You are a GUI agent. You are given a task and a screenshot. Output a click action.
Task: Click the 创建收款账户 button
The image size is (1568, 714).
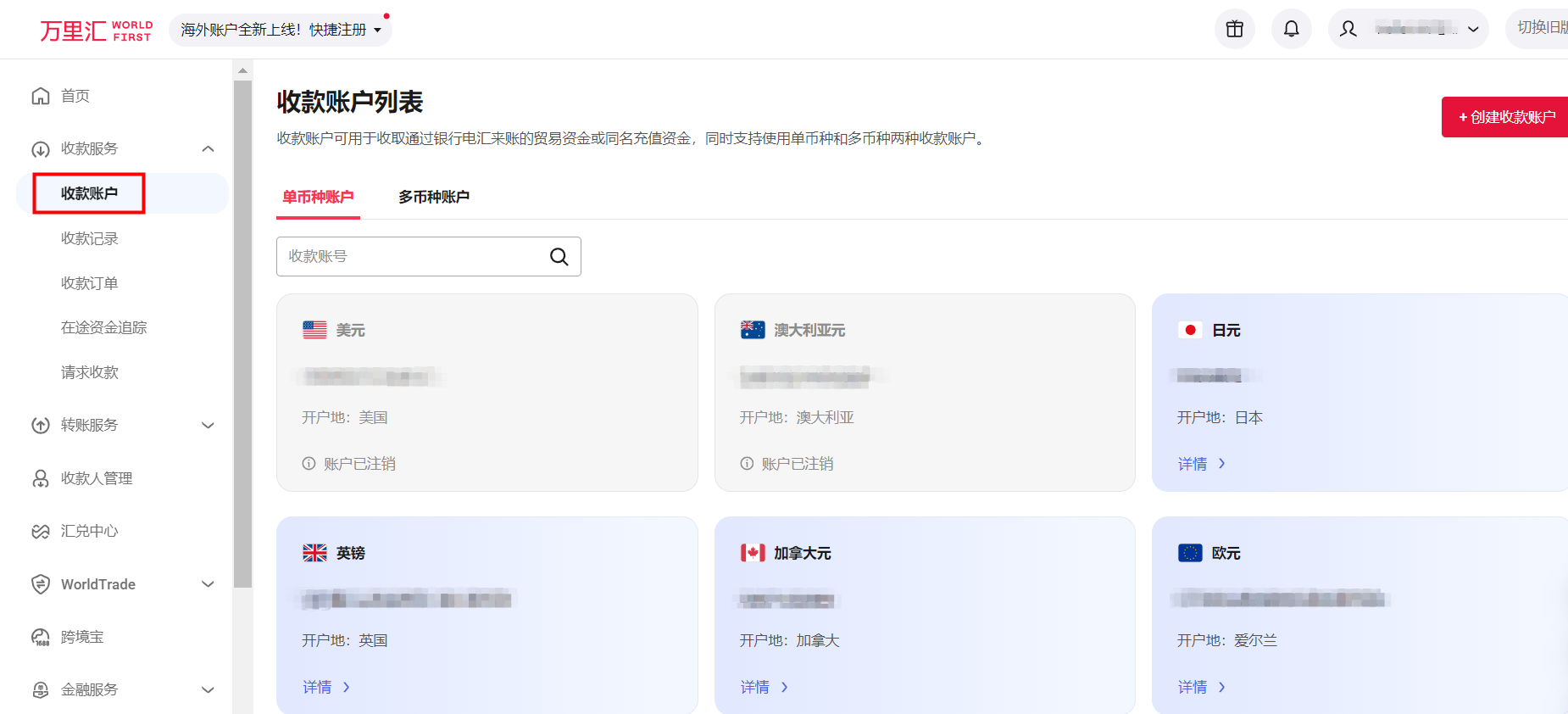tap(1506, 117)
